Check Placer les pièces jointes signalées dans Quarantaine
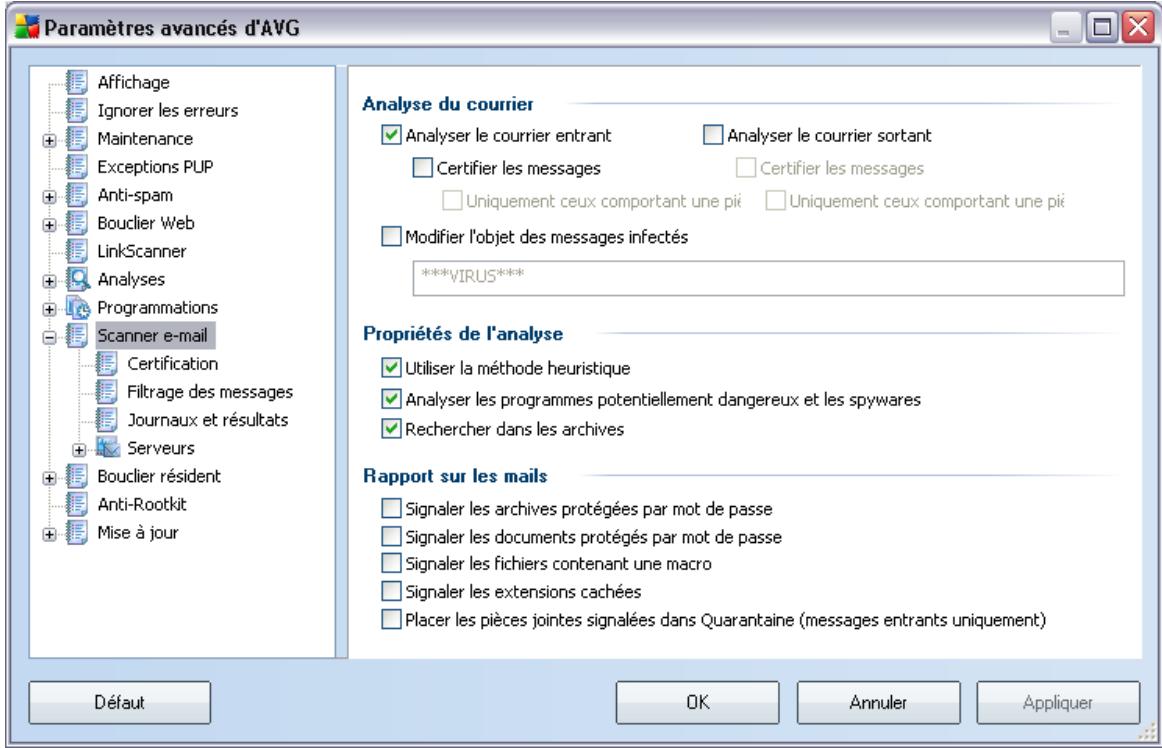The height and width of the screenshot is (748, 1162). pos(391,619)
